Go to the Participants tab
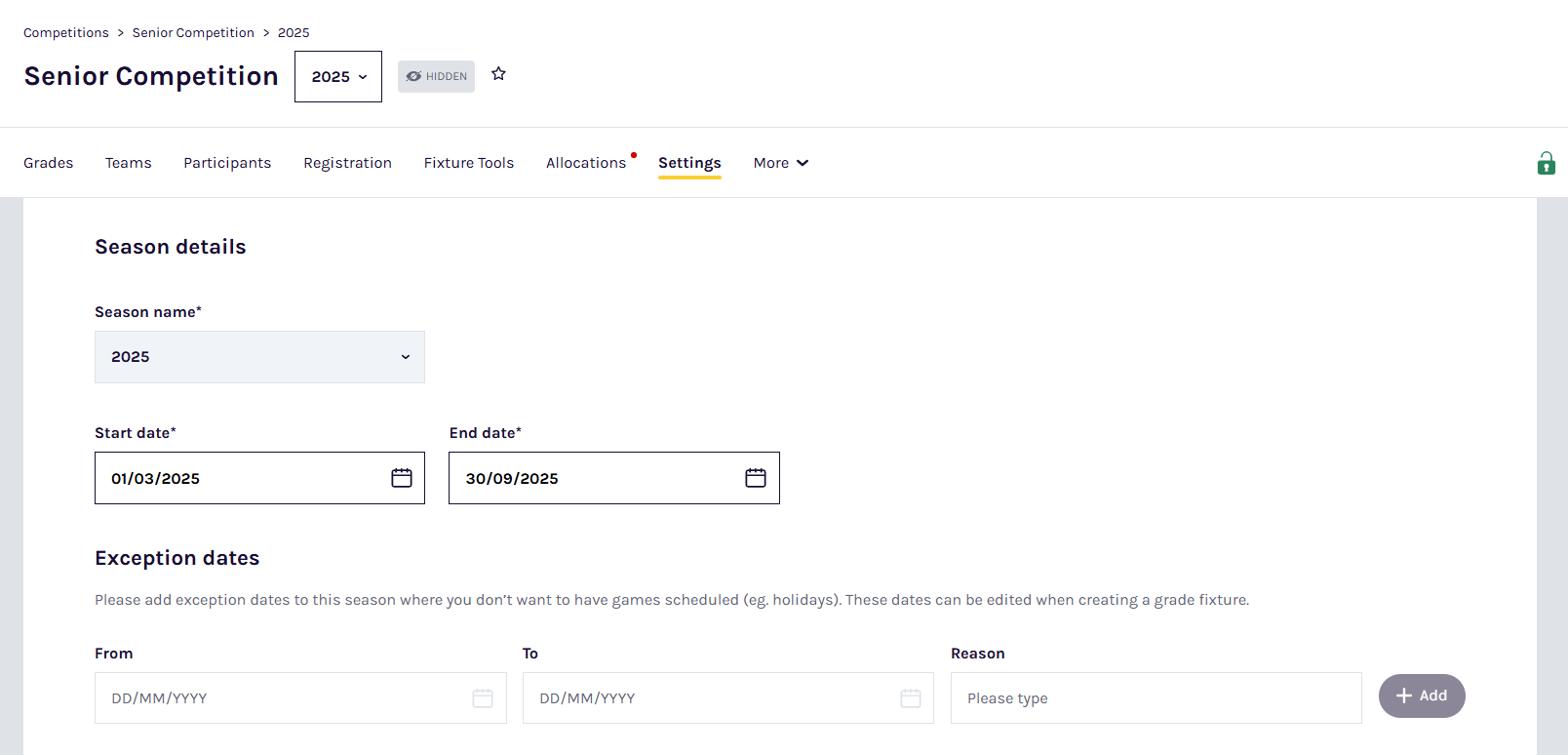 (x=227, y=163)
